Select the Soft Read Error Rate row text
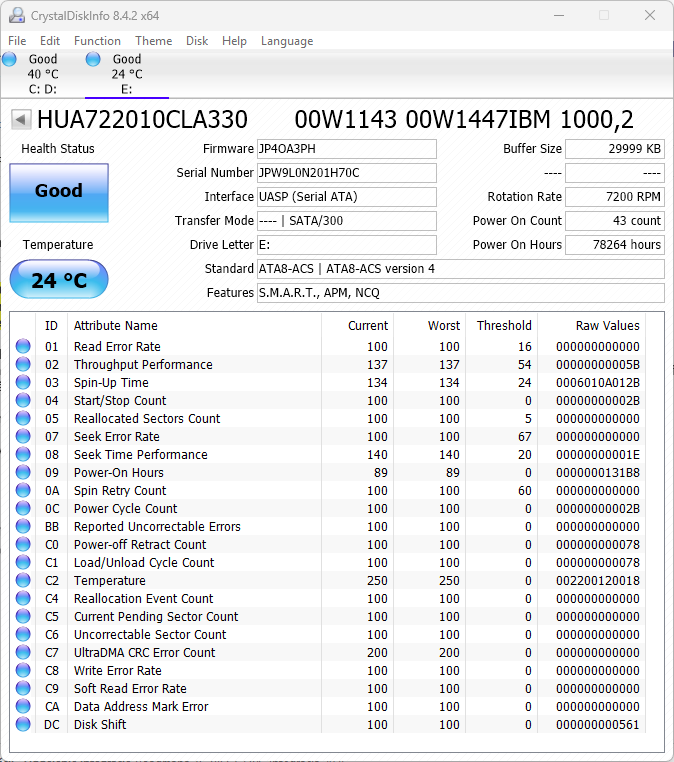The height and width of the screenshot is (762, 674). tap(130, 688)
